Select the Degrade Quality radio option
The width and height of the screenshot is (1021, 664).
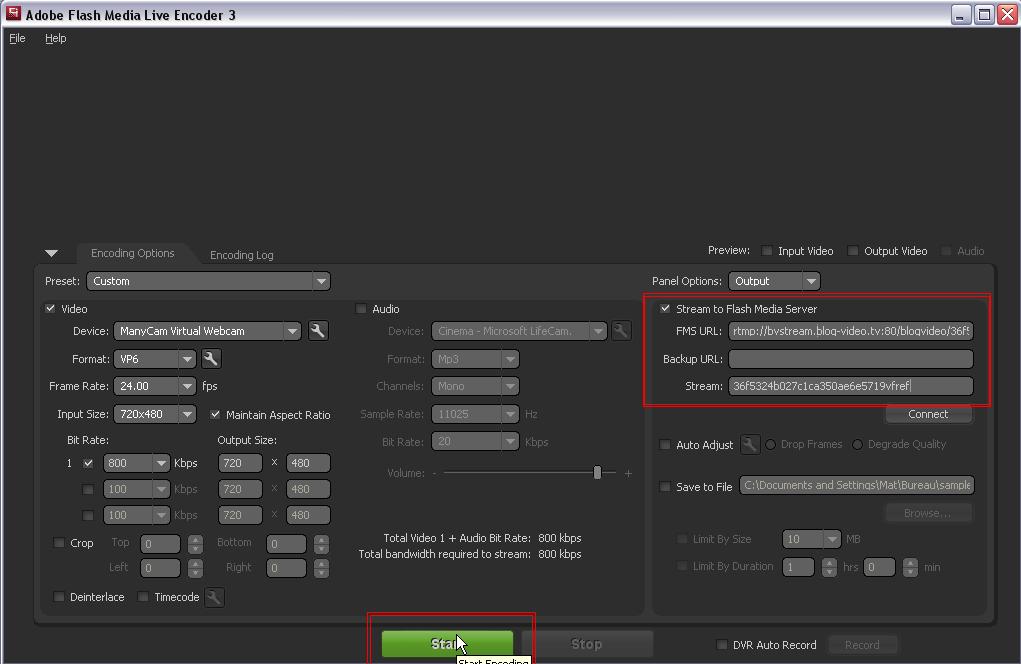click(858, 445)
